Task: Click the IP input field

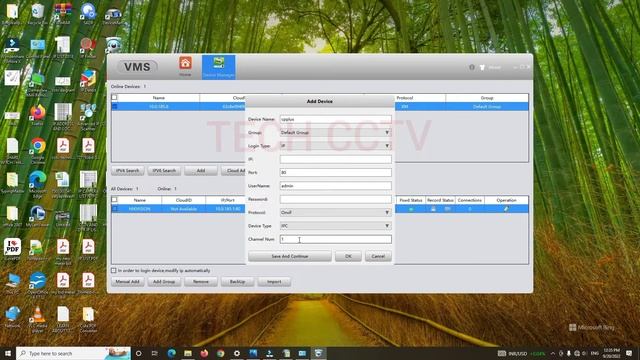Action: (x=336, y=159)
